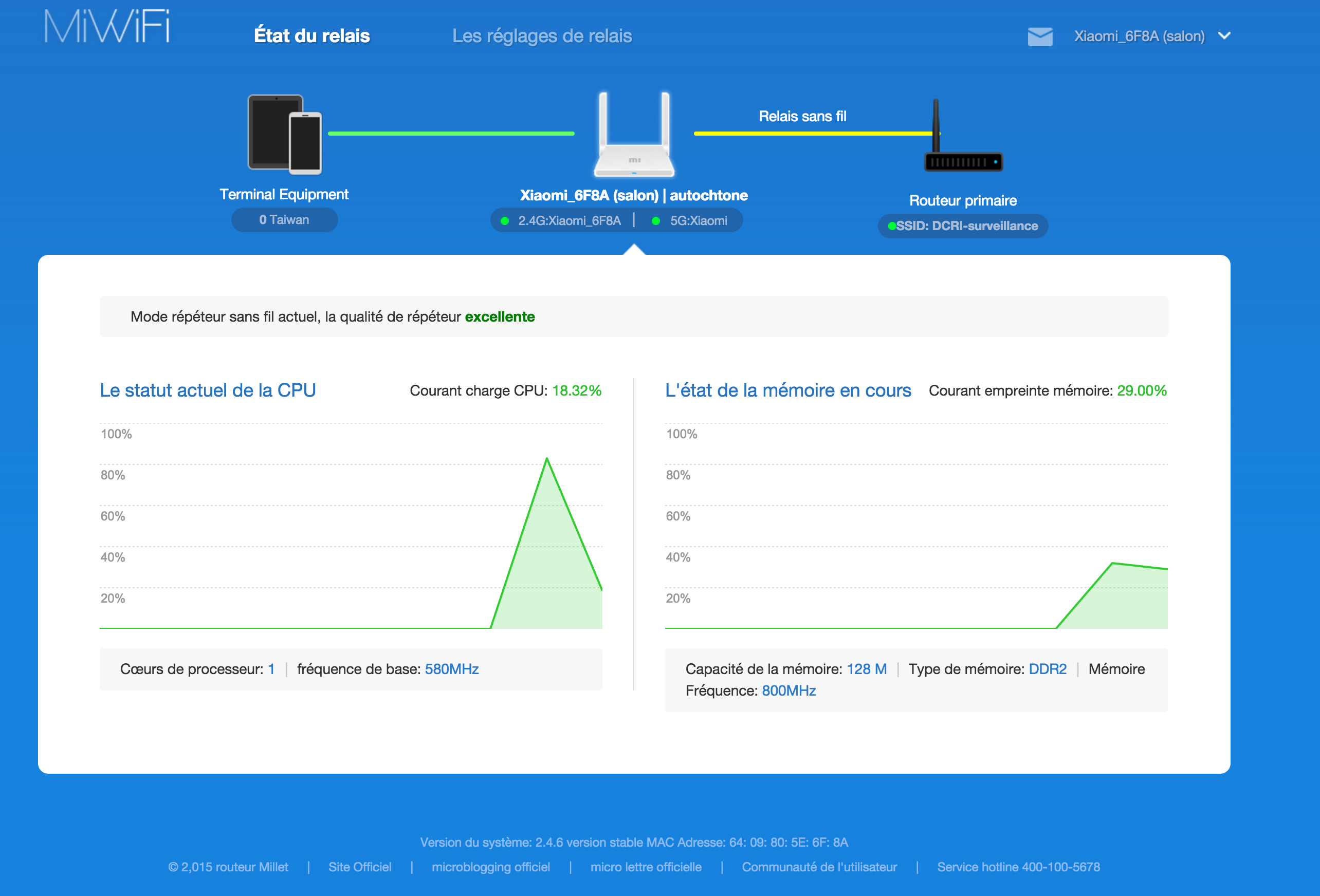
Task: Click the green device connection line
Action: [451, 134]
